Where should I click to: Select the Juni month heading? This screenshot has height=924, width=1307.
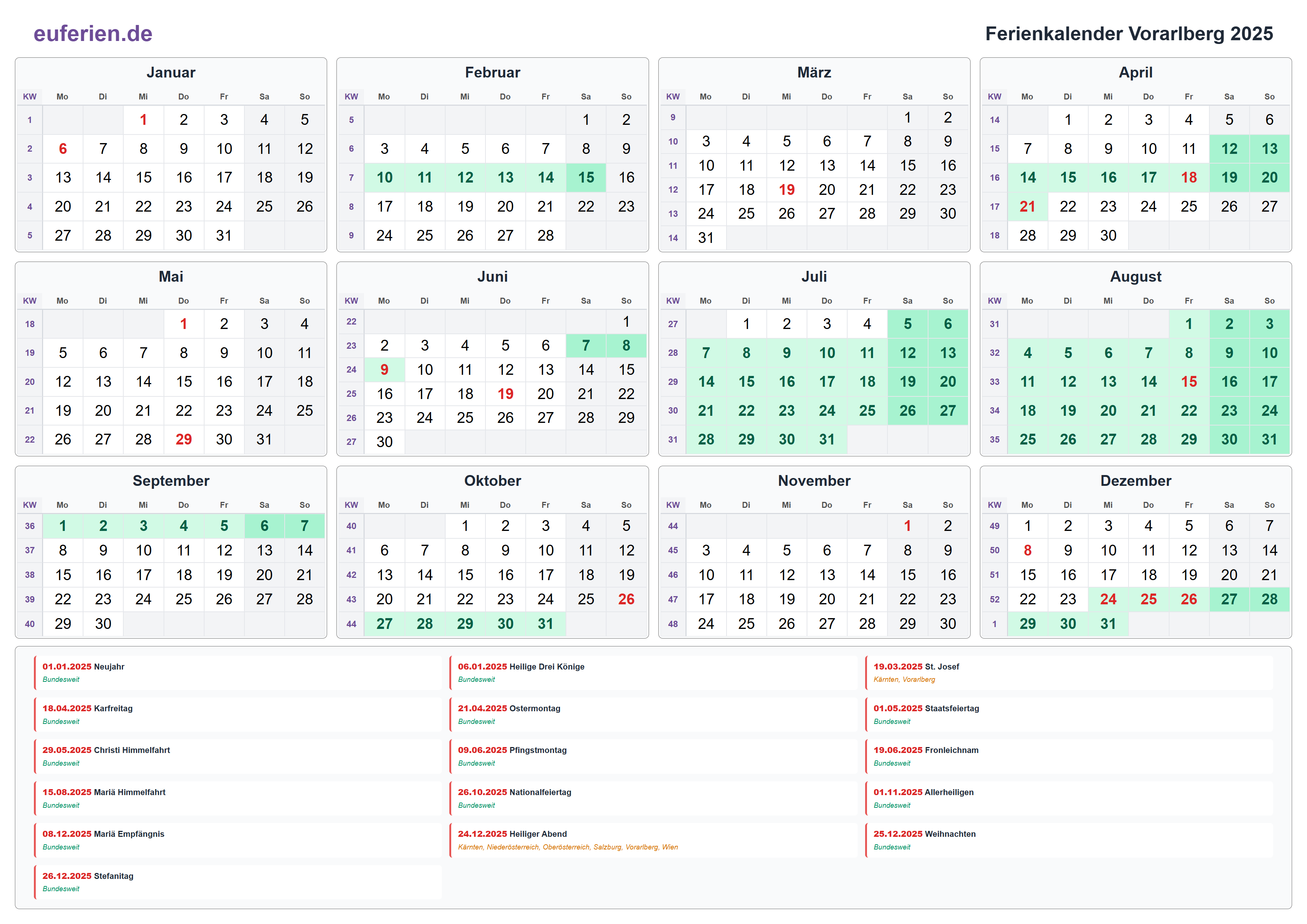click(x=493, y=277)
